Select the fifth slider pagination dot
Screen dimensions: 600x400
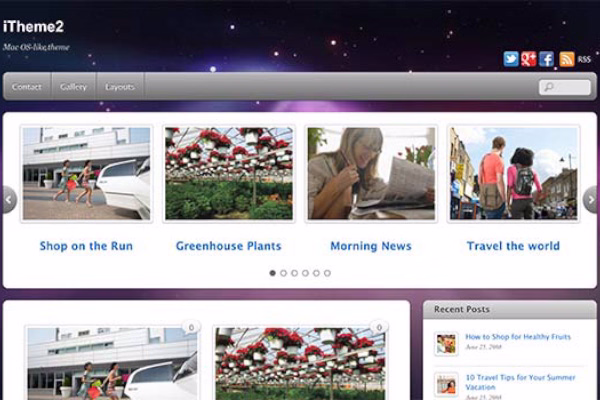pos(316,273)
